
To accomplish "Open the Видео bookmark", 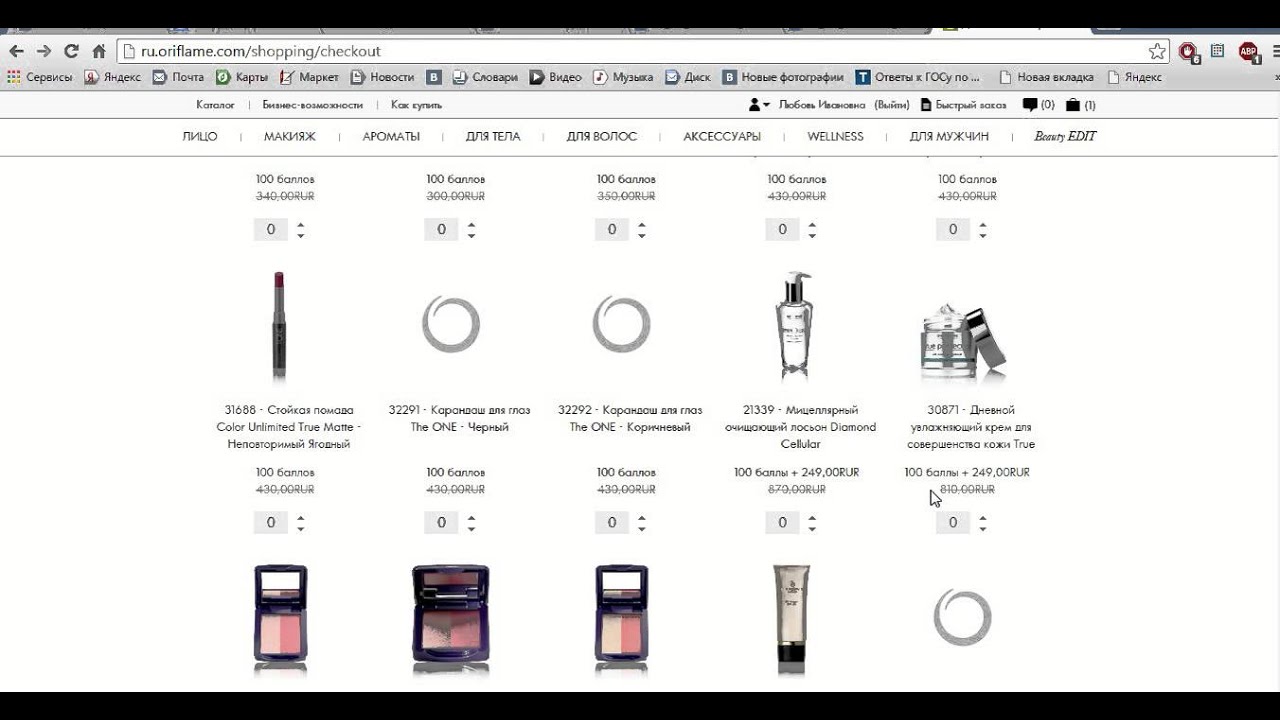I will click(555, 77).
